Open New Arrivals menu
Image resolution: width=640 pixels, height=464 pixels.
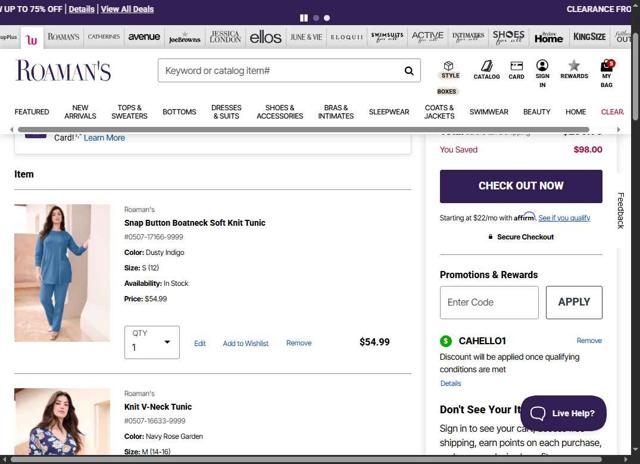pos(80,112)
